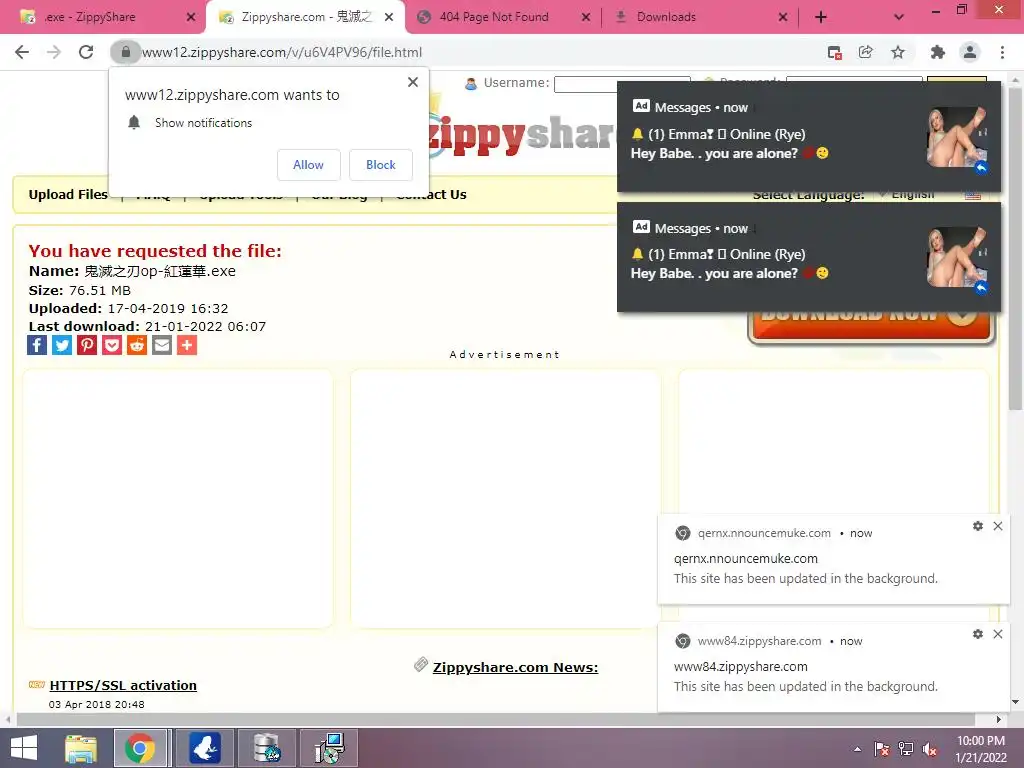The height and width of the screenshot is (768, 1024).
Task: Expand the tab search chevron
Action: 899,17
